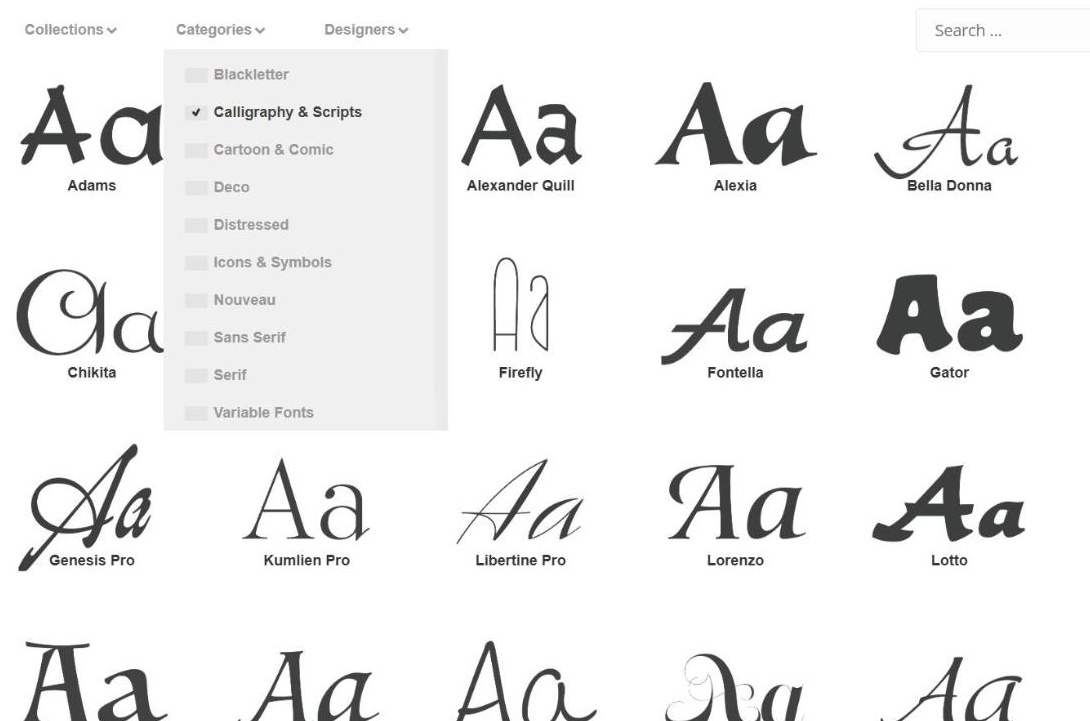The height and width of the screenshot is (721, 1090).
Task: Follow the Bella Donna name link
Action: coord(950,186)
